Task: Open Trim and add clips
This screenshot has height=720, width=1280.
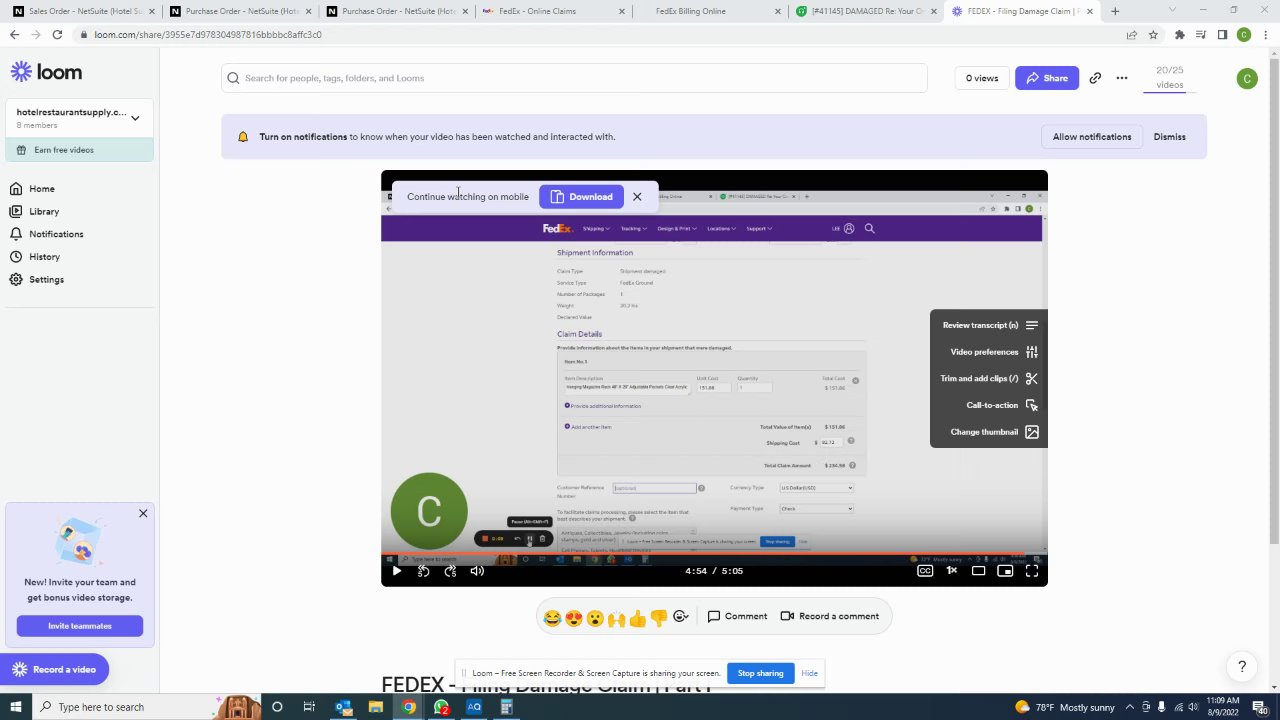Action: [988, 378]
